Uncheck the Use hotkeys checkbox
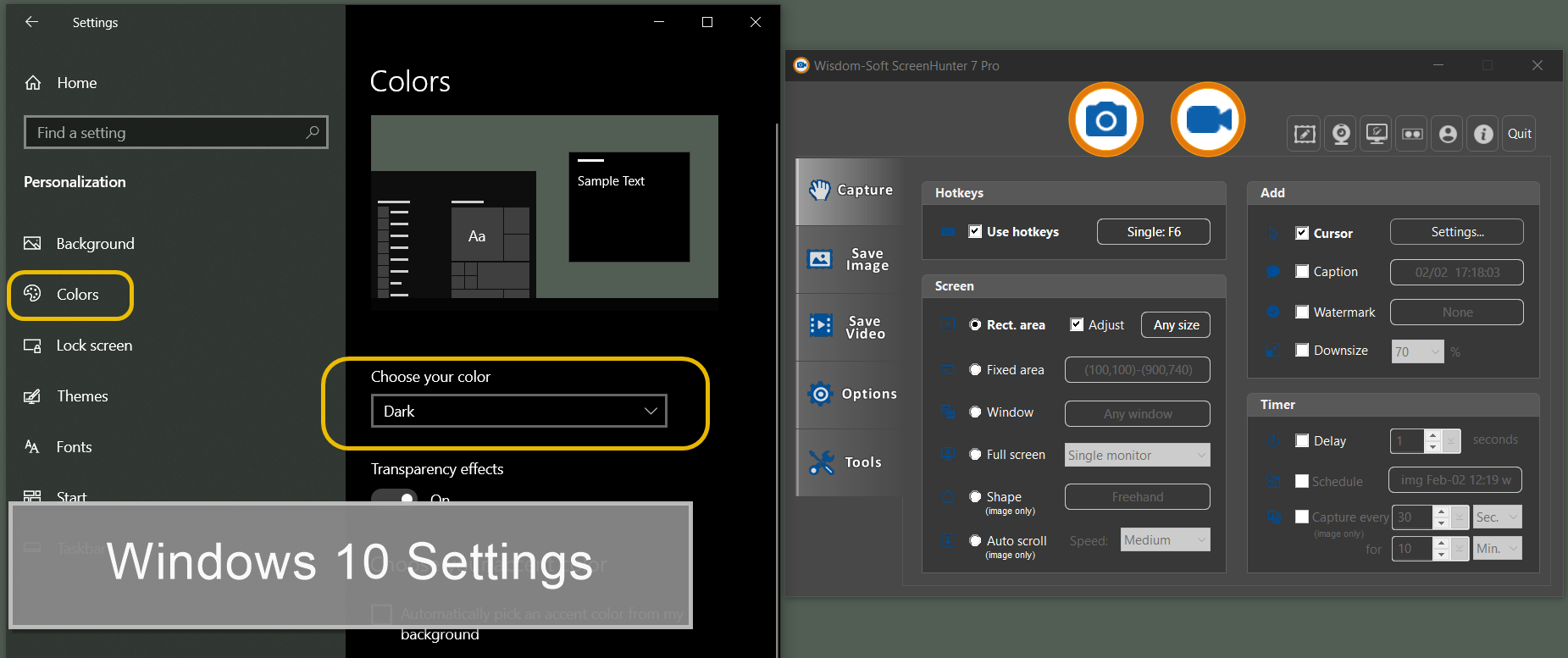1568x658 pixels. [975, 231]
